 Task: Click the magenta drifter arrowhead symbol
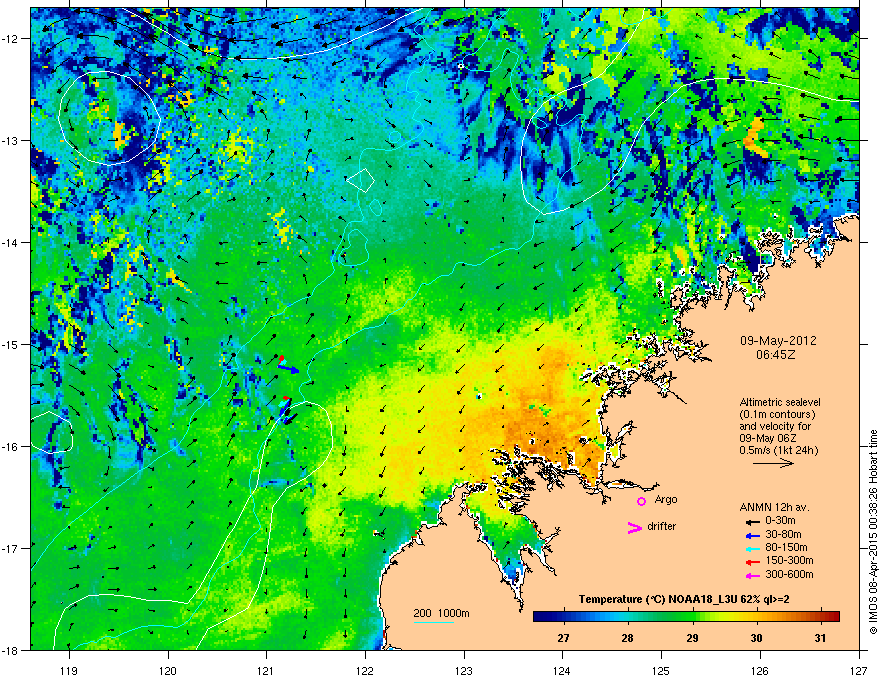(x=635, y=527)
